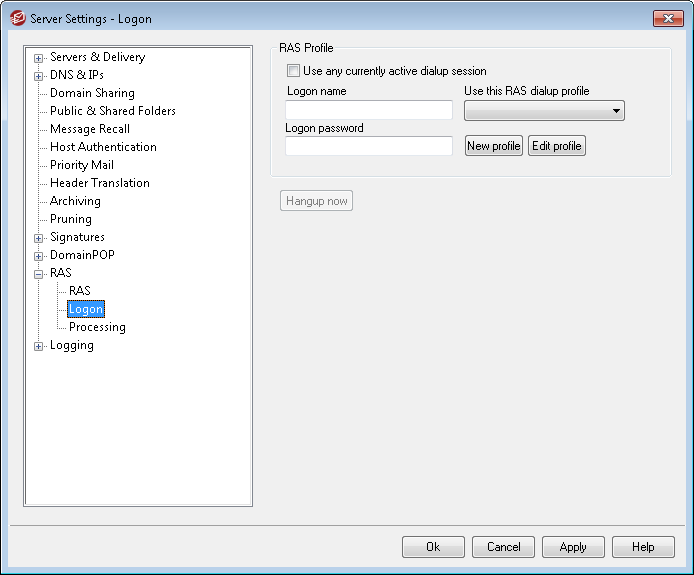Viewport: 694px width, 575px height.
Task: Go to Message Recall settings
Action: point(89,129)
